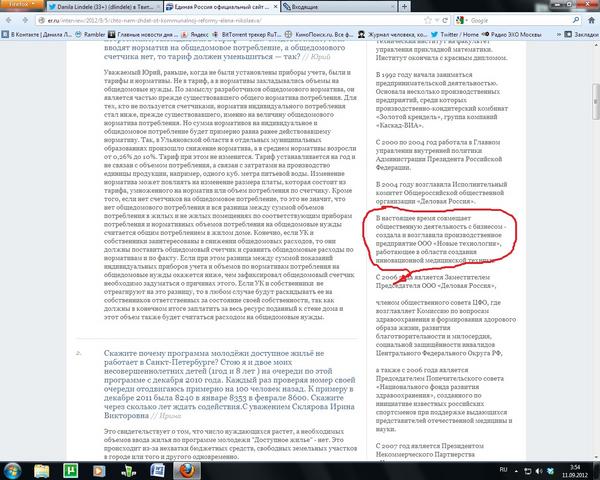Show hidden tray icons arrow
The image size is (600, 480).
coord(516,471)
